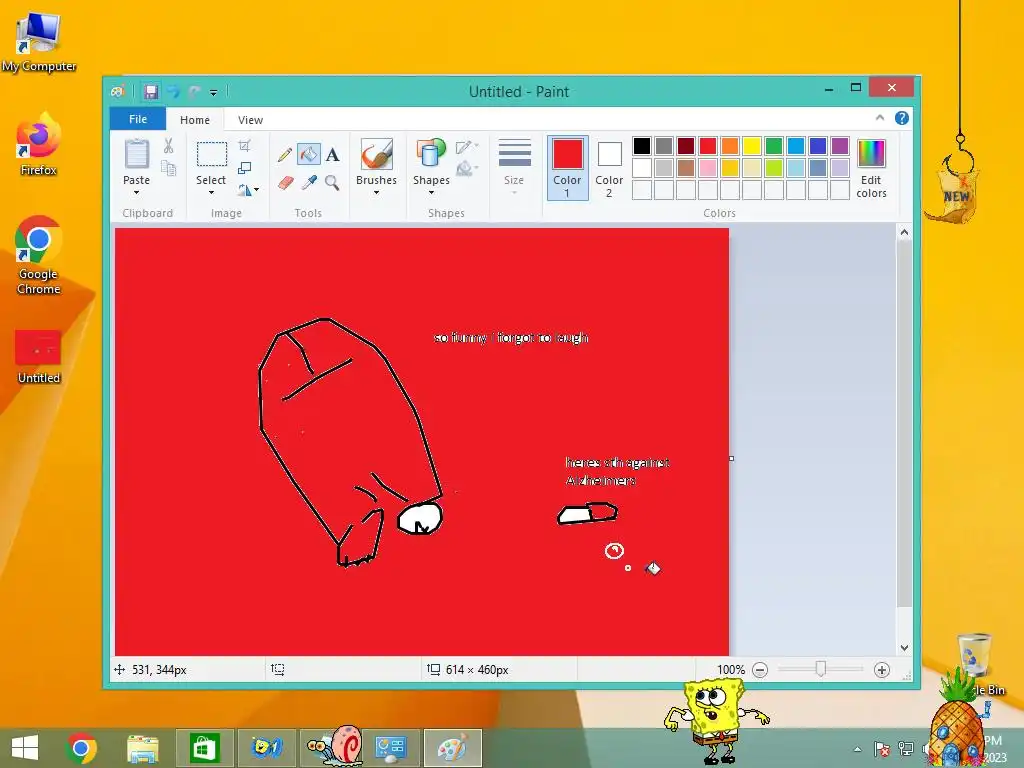Viewport: 1024px width, 768px height.
Task: Open the Shape fill dropdown
Action: (x=467, y=170)
